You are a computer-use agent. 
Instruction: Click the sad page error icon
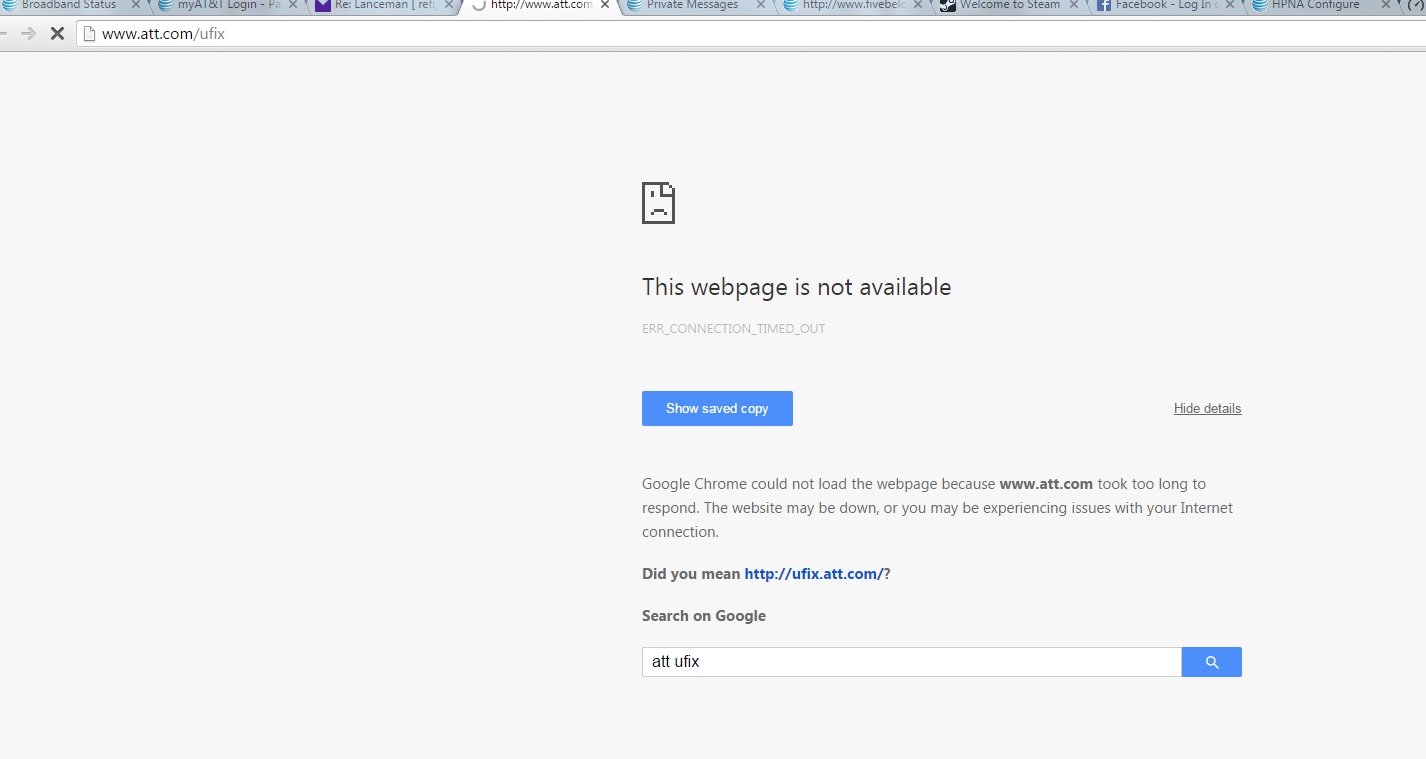(658, 203)
